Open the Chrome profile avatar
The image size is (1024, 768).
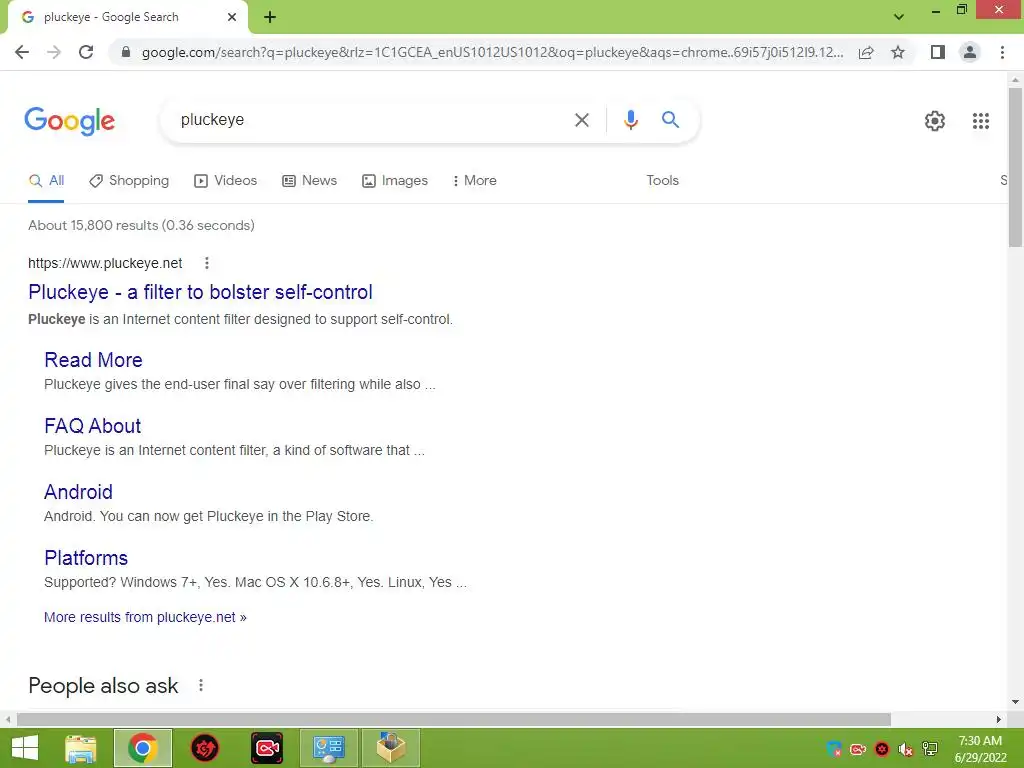click(970, 52)
